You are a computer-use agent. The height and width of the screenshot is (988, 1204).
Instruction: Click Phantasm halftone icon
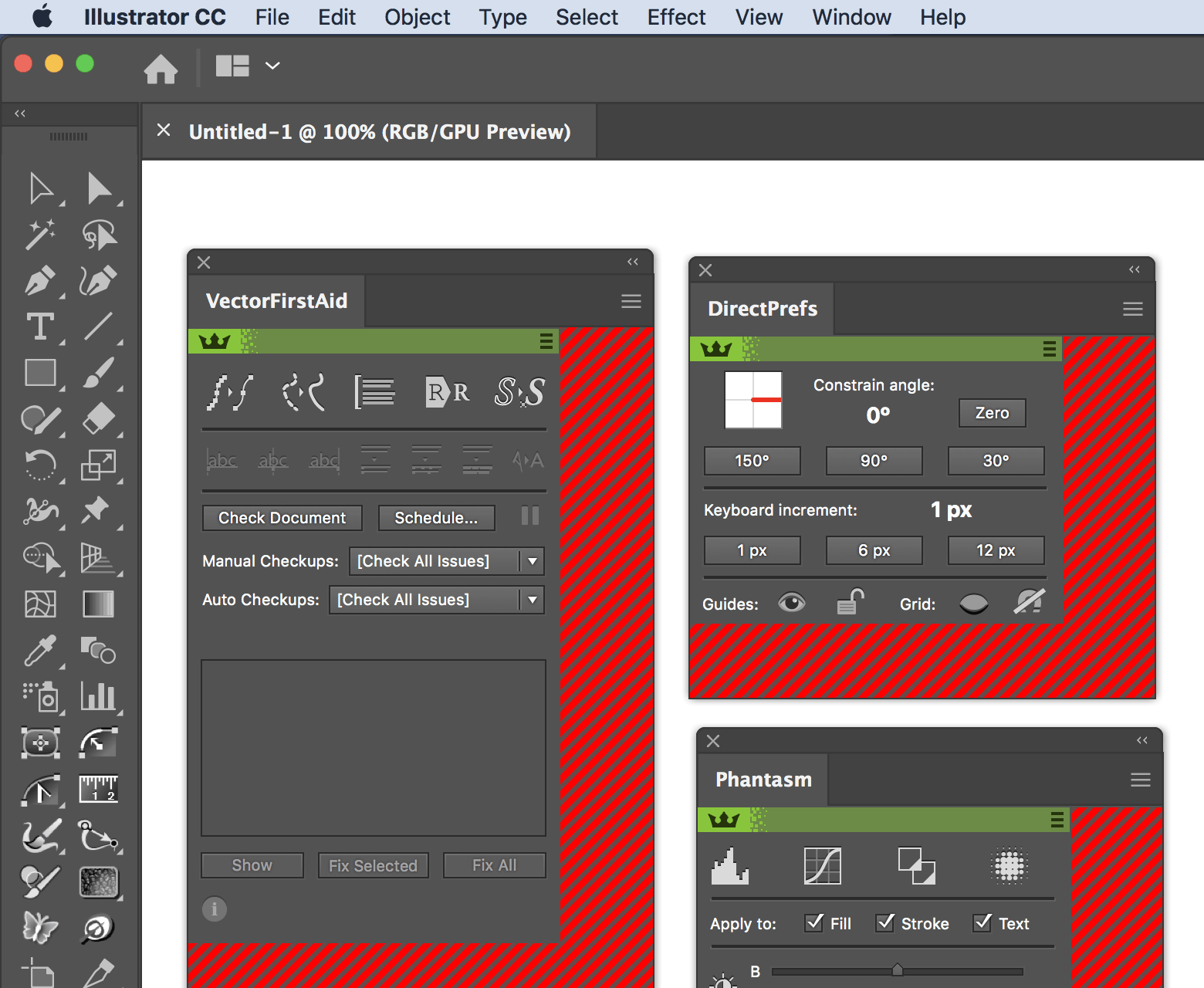point(1009,865)
